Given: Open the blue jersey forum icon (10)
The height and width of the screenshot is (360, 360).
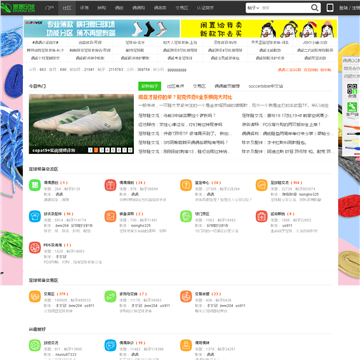Looking at the screenshot, I should click(35, 216).
